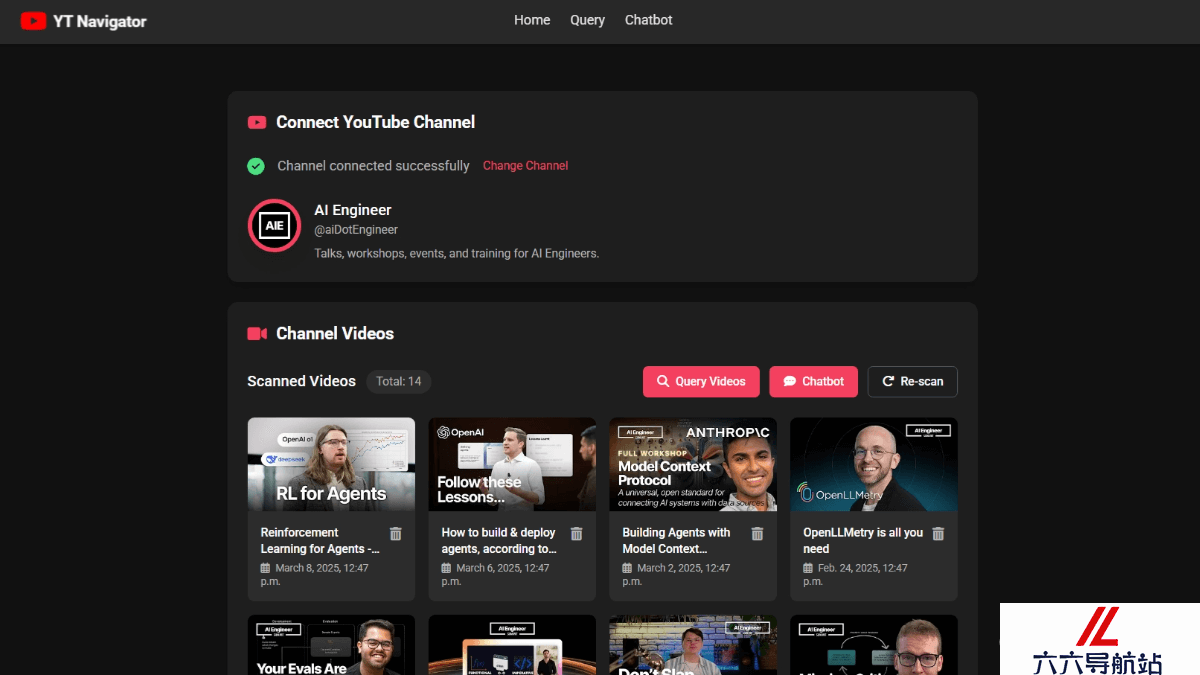Click the Total: 14 badge

coord(399,381)
